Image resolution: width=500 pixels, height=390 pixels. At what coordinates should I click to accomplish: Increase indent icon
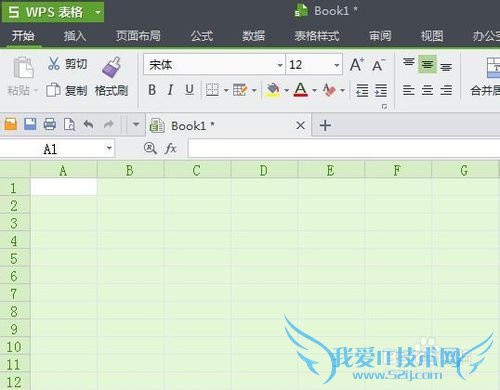pos(381,90)
